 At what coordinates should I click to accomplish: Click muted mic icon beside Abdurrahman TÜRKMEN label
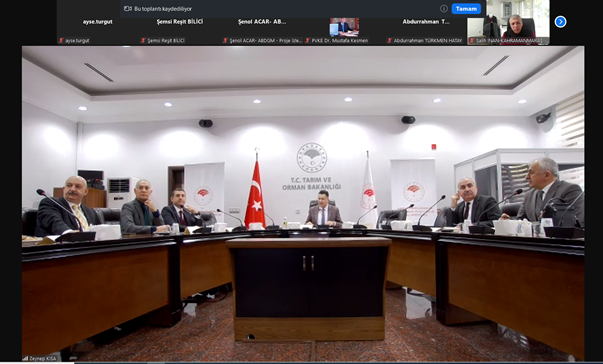(390, 40)
